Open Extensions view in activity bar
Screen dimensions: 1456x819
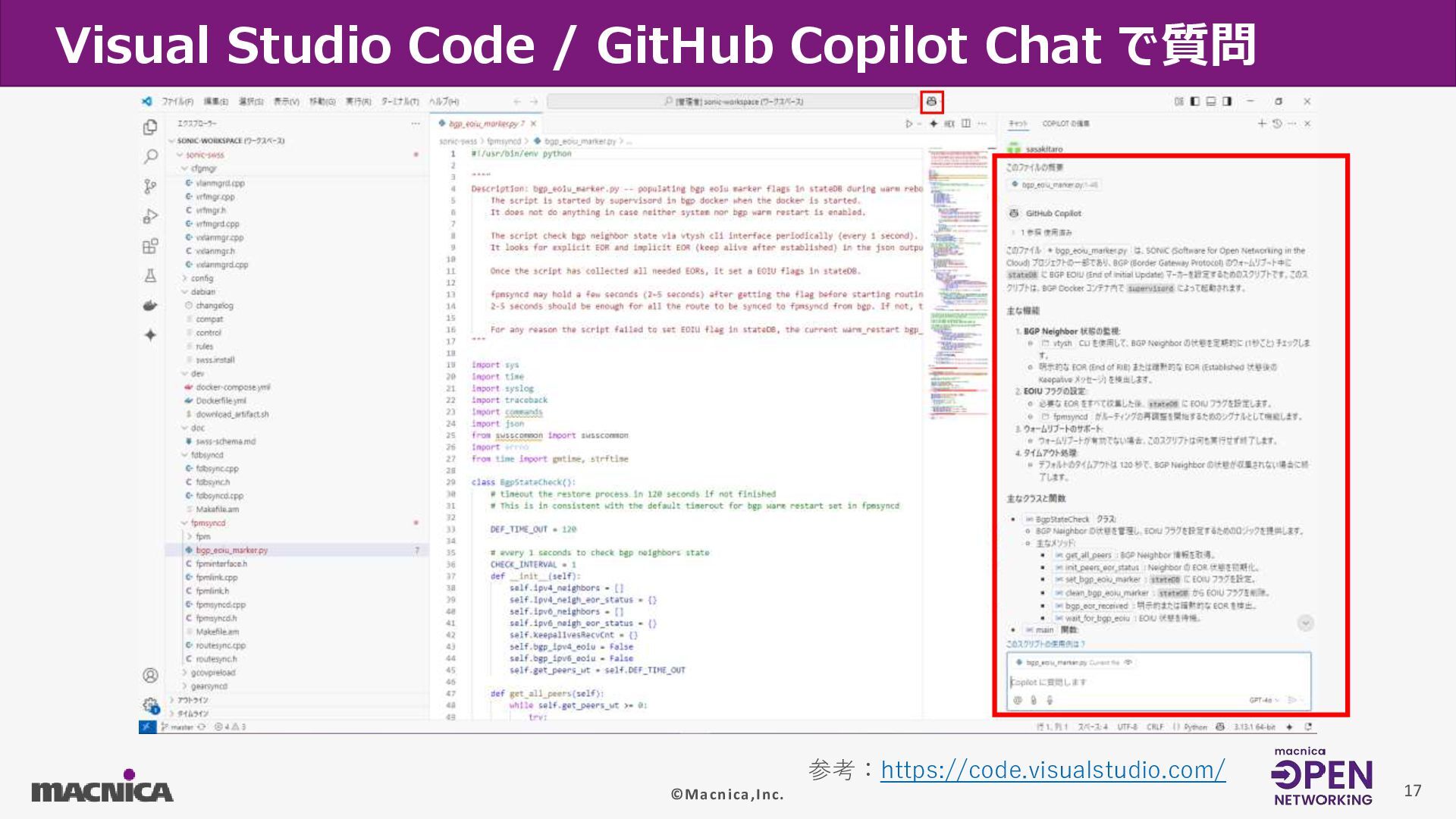(150, 246)
